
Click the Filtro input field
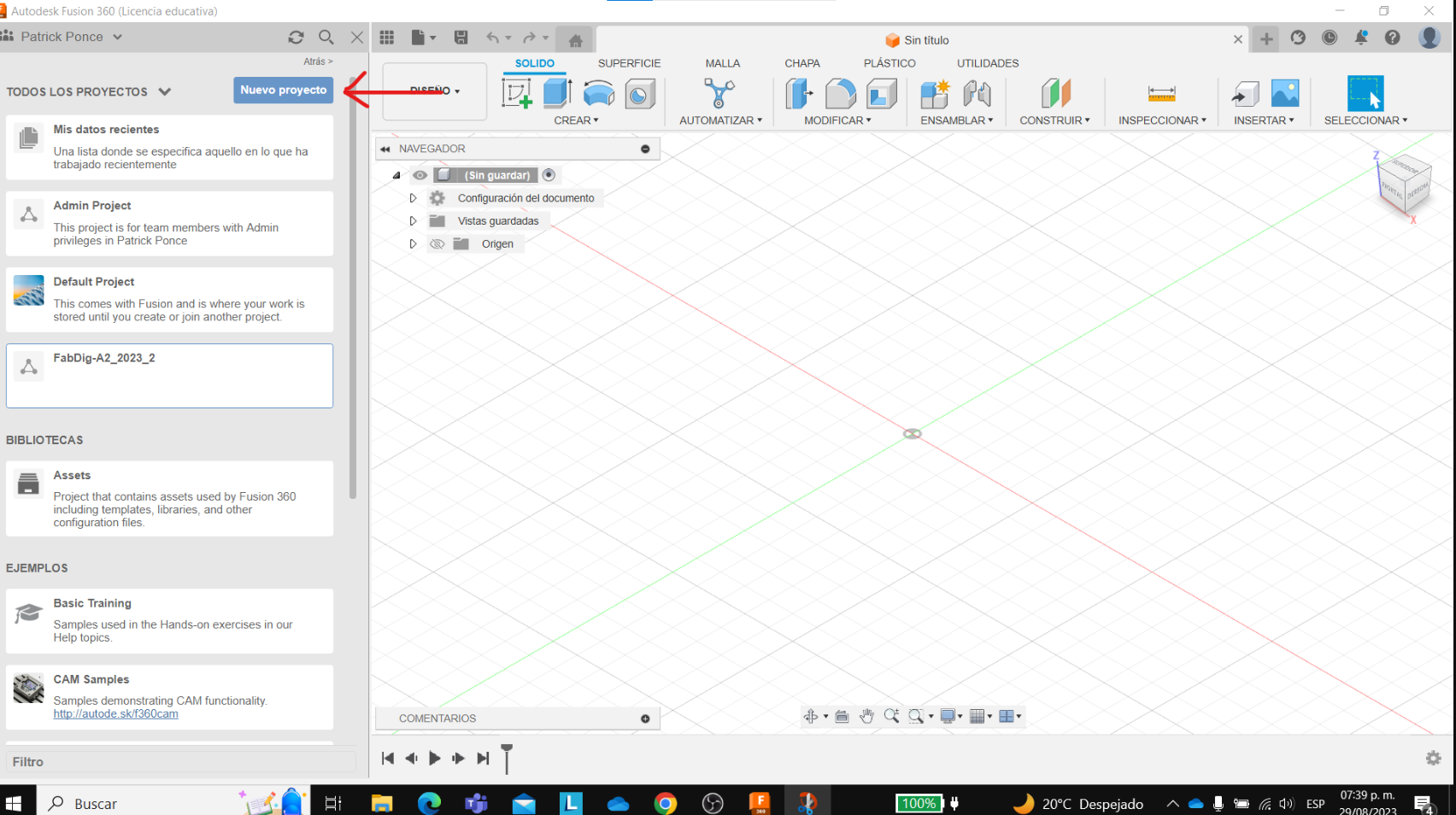click(180, 762)
